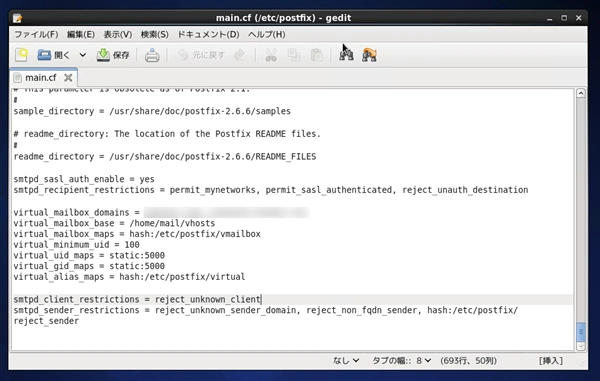Click the [挿入] insert mode indicator
Screen dimensions: 600x381
pyautogui.click(x=551, y=360)
